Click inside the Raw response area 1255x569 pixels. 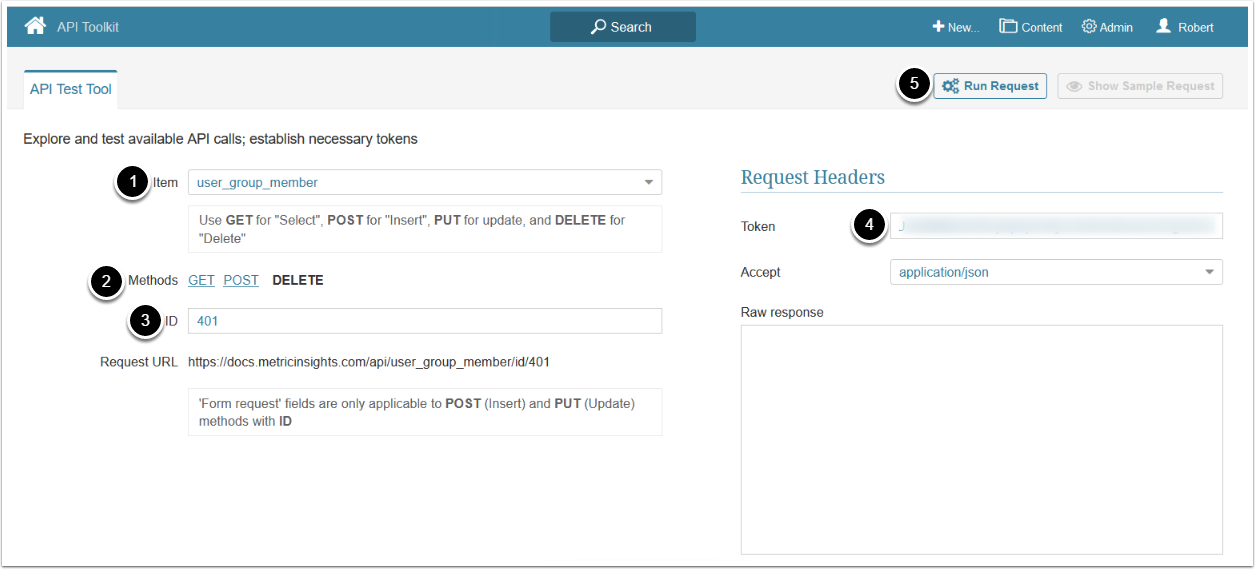pyautogui.click(x=981, y=439)
